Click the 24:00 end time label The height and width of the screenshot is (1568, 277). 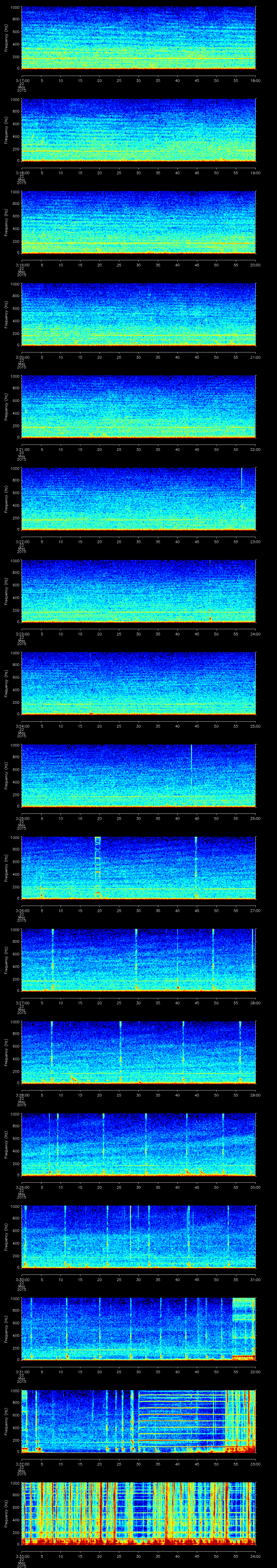tap(255, 634)
